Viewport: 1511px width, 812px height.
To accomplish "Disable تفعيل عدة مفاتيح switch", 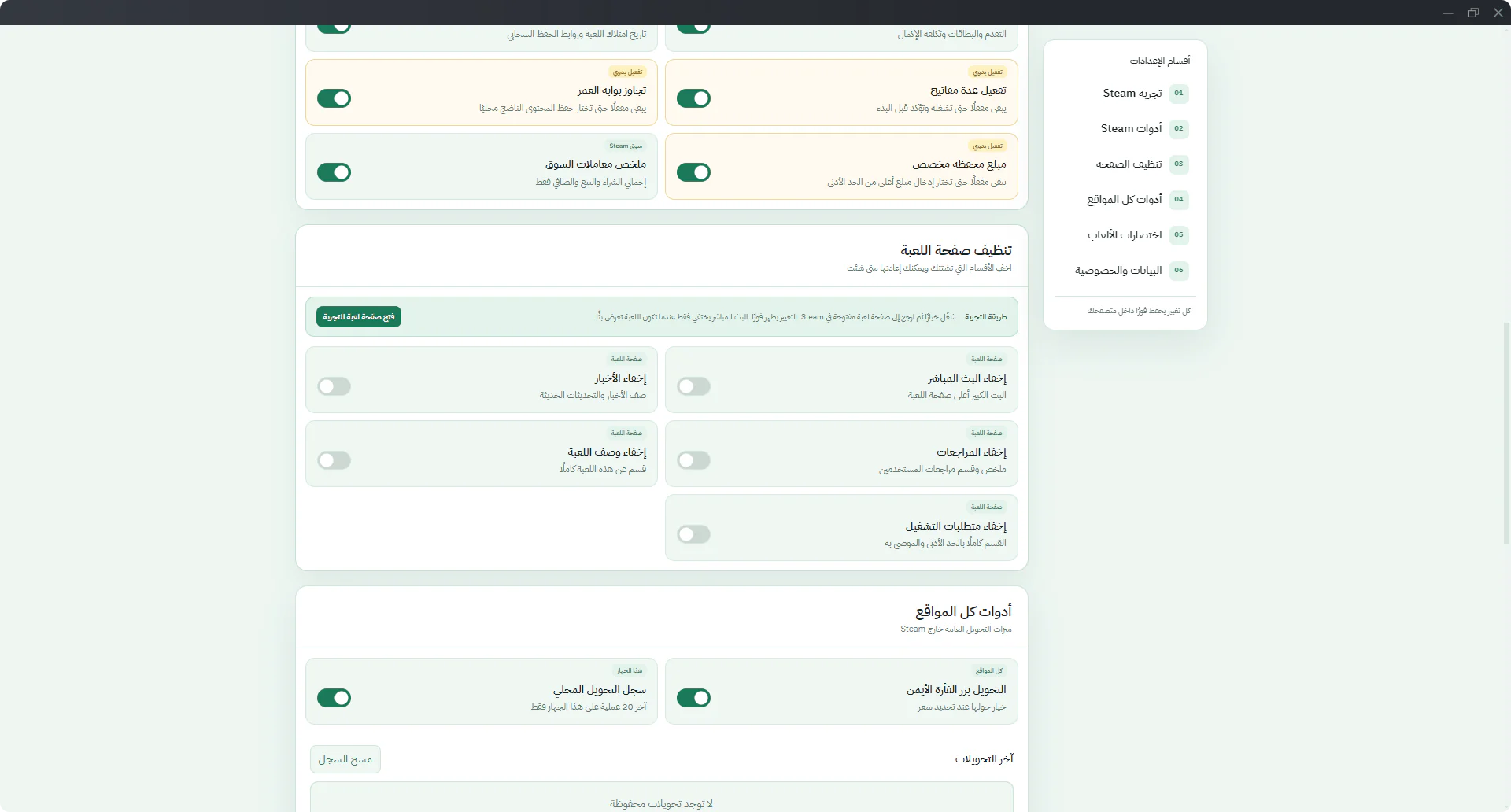I will [693, 98].
